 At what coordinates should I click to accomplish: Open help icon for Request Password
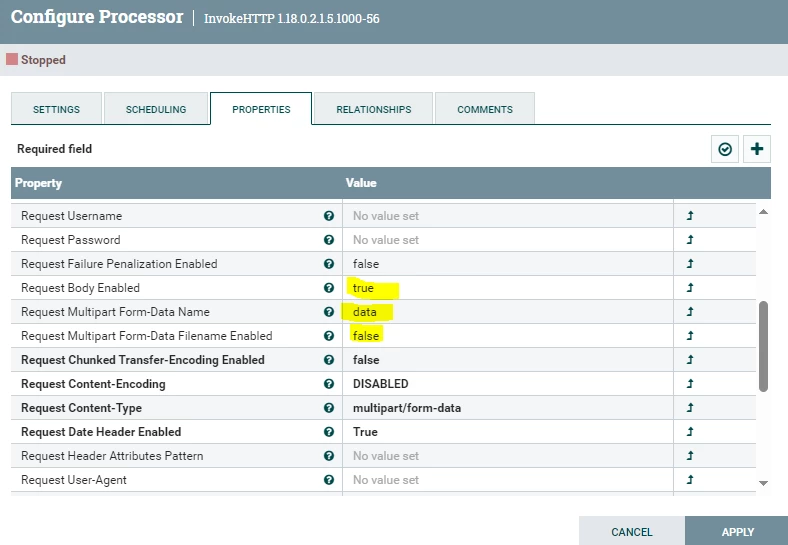pyautogui.click(x=329, y=240)
